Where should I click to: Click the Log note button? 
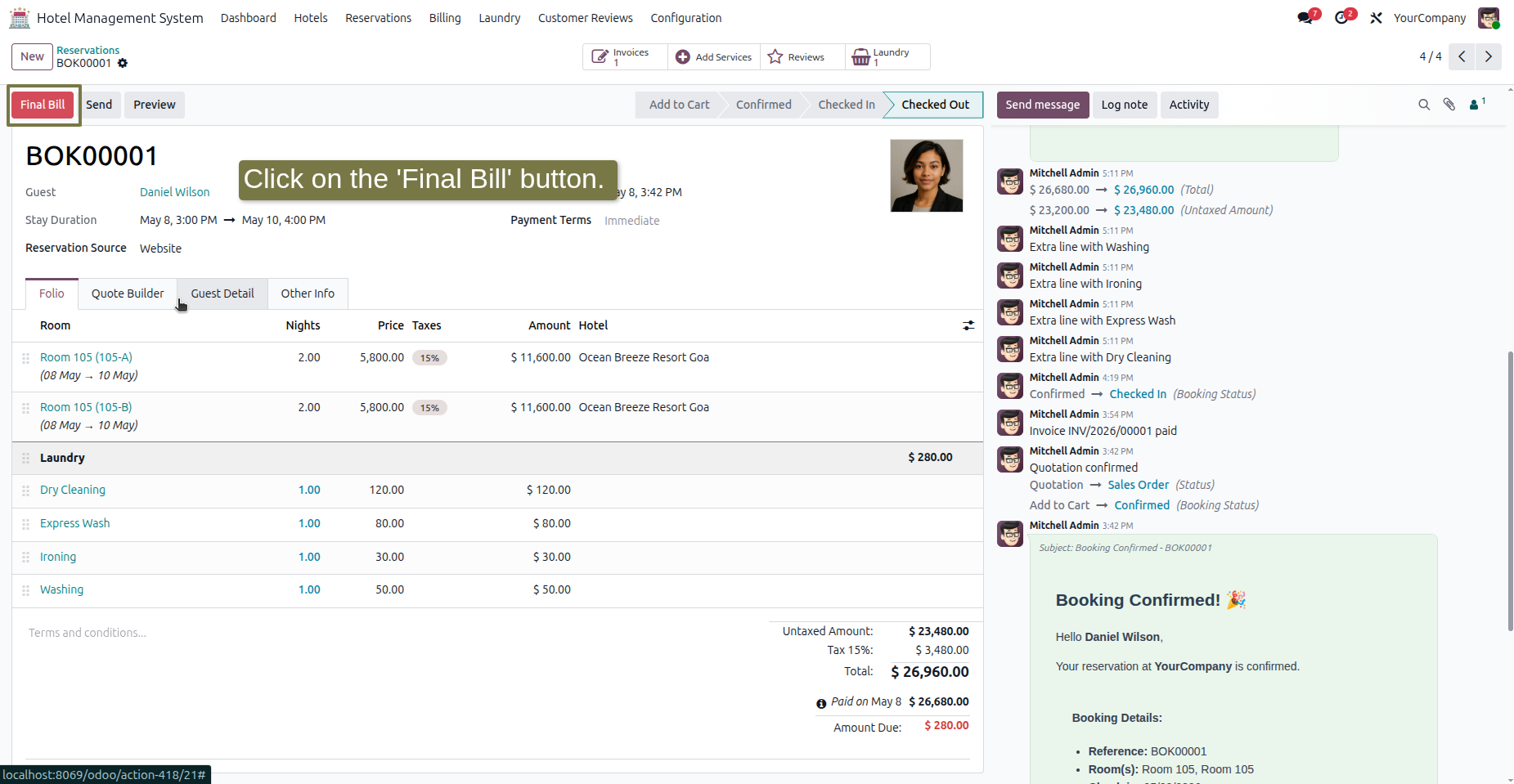(1125, 105)
